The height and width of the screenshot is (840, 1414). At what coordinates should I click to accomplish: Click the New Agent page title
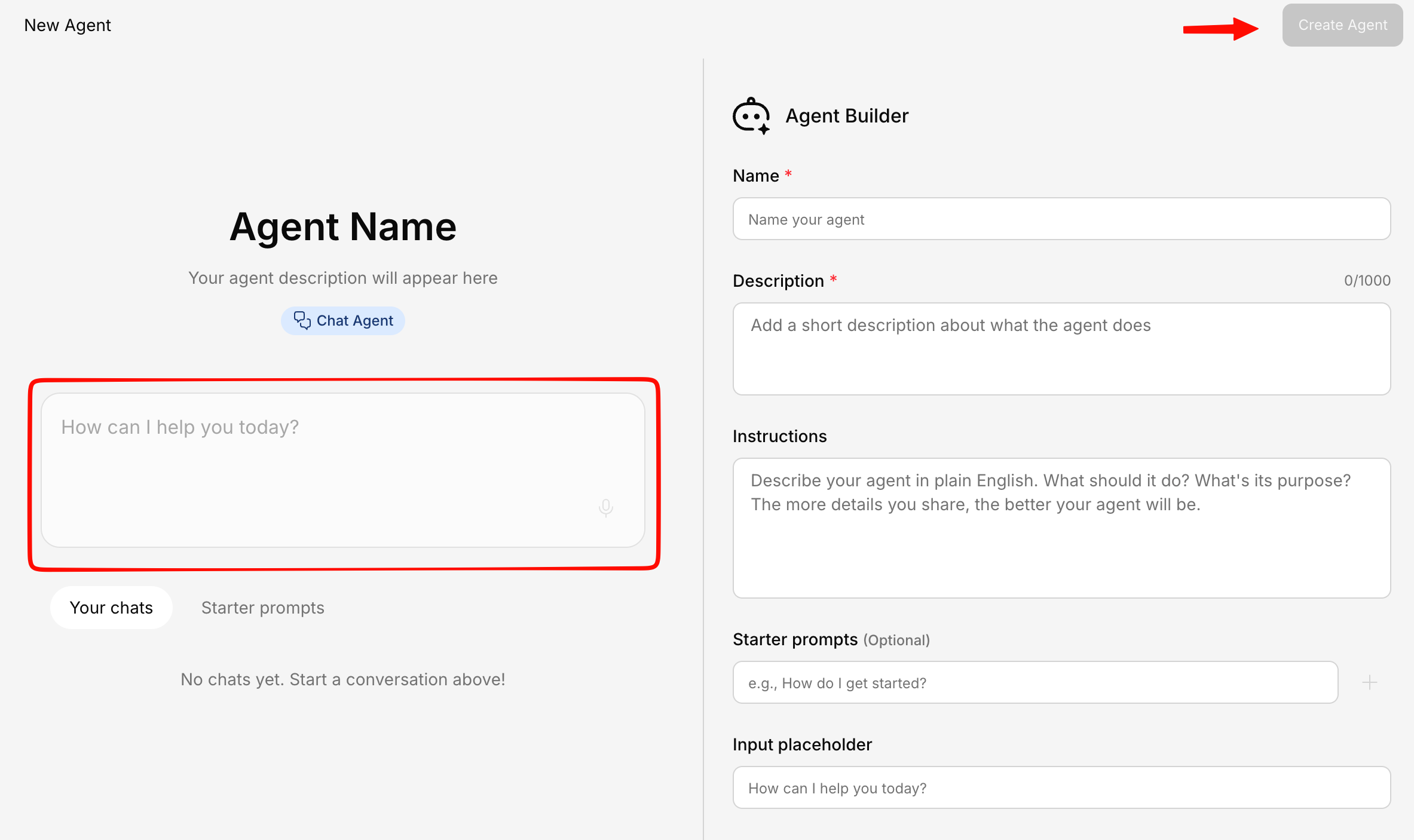point(68,25)
